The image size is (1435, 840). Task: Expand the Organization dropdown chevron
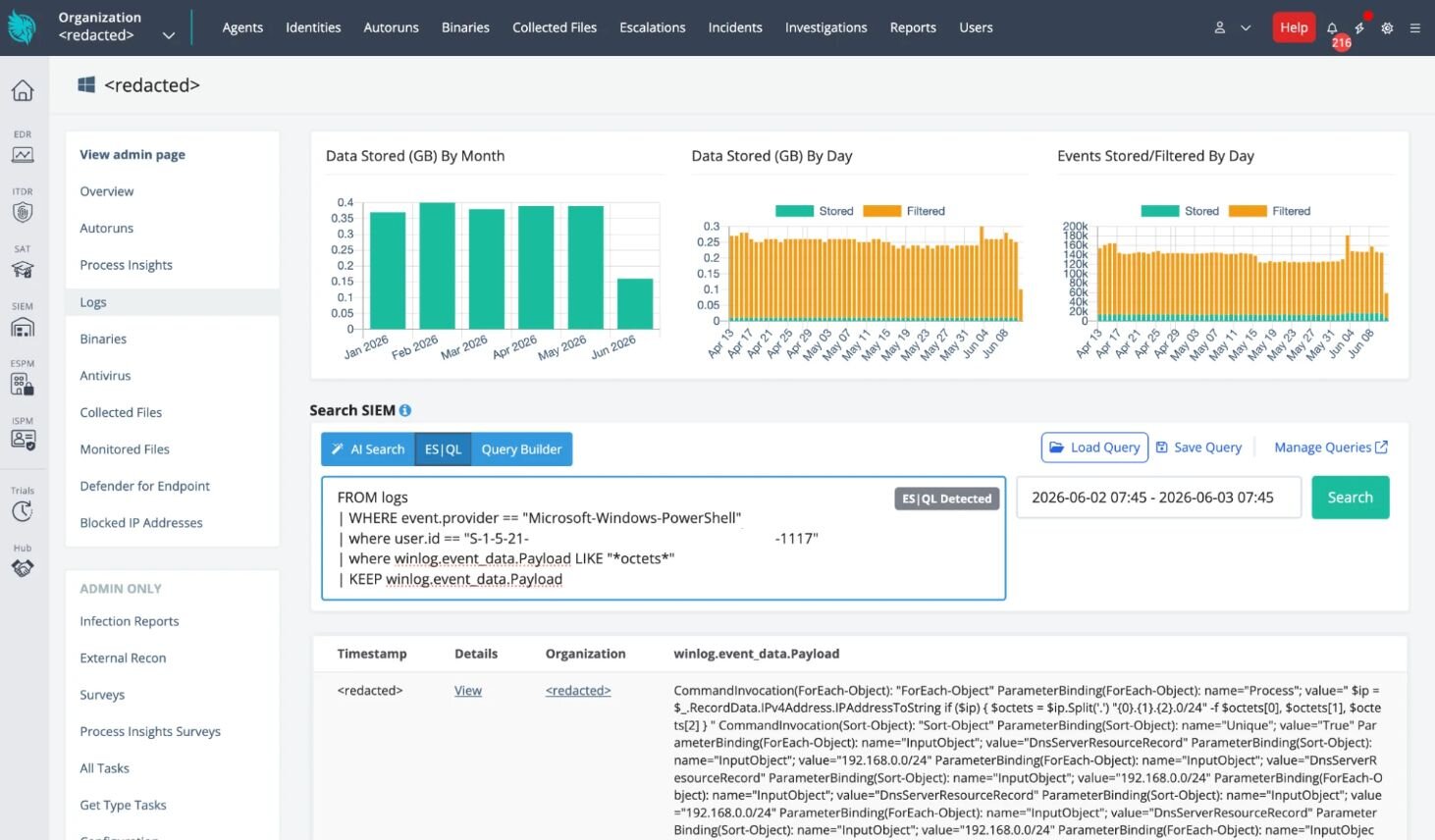click(x=169, y=35)
